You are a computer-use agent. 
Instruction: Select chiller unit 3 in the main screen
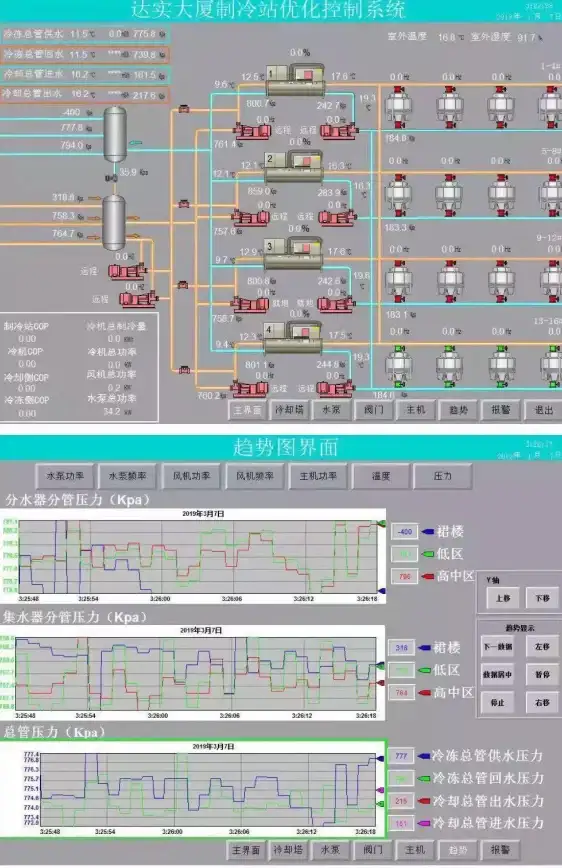click(x=293, y=254)
